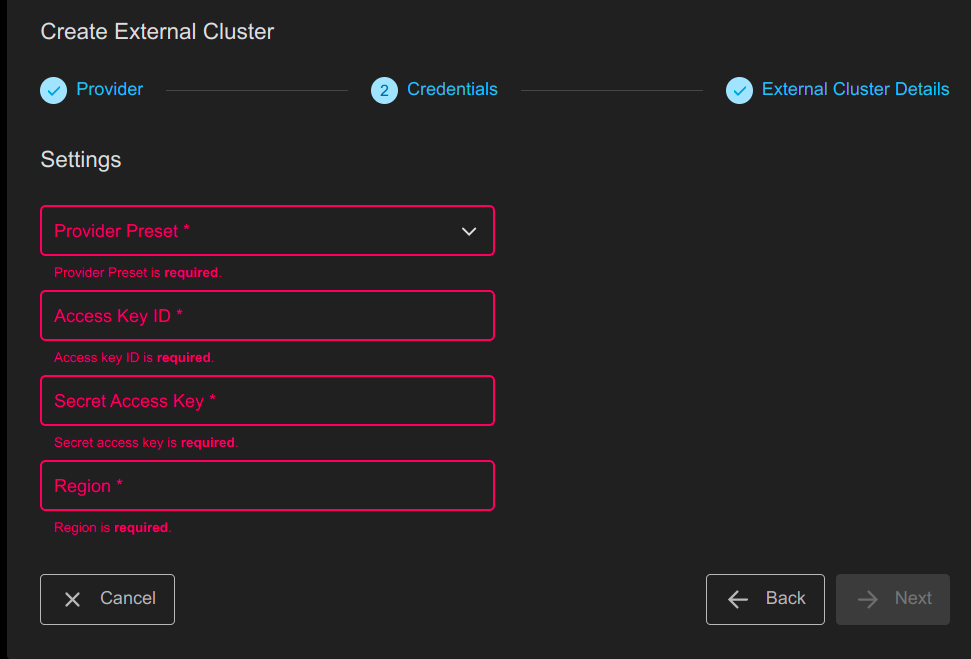Click the chevron icon on Provider Preset field
This screenshot has width=971, height=659.
(469, 230)
